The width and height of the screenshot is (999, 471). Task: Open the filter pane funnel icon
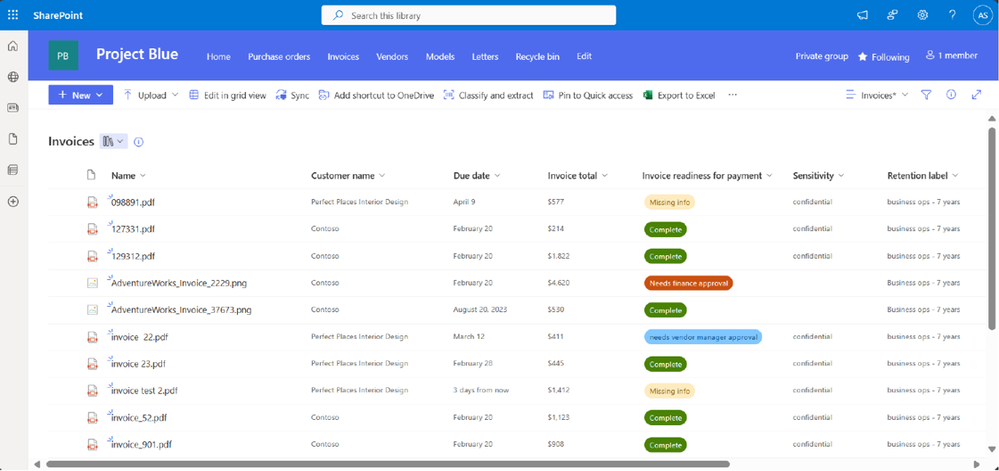pos(926,95)
